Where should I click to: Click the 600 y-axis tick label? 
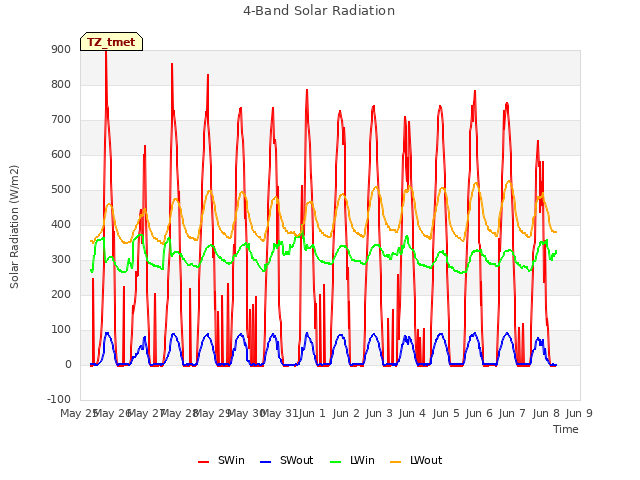tap(61, 155)
